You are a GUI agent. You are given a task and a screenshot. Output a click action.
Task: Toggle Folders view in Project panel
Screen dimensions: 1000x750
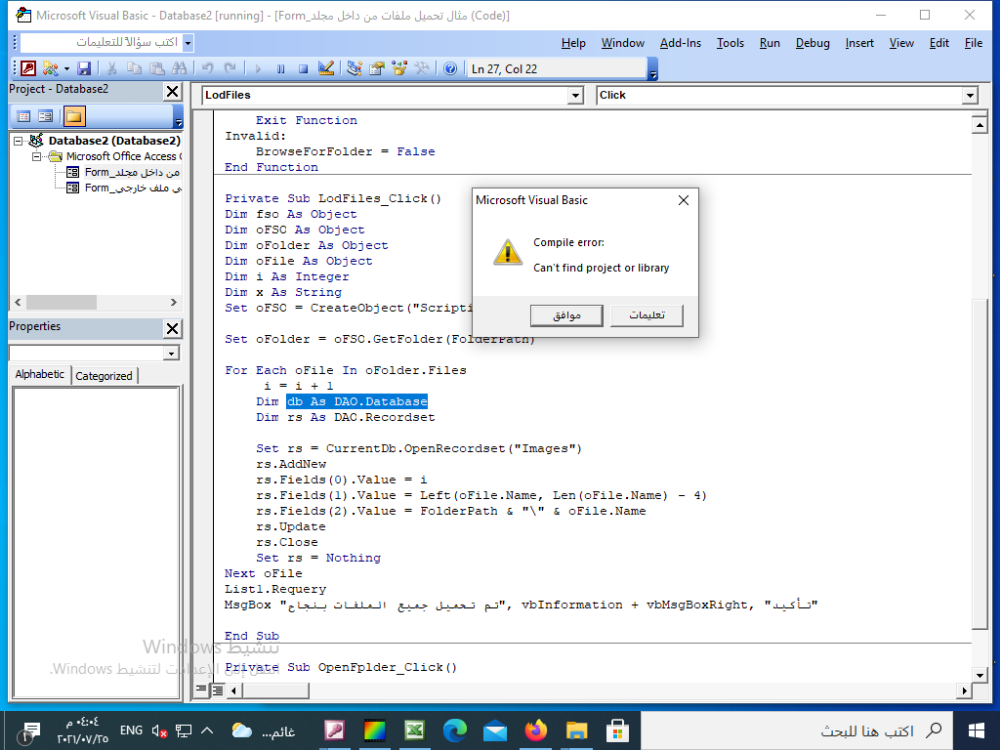tap(73, 116)
